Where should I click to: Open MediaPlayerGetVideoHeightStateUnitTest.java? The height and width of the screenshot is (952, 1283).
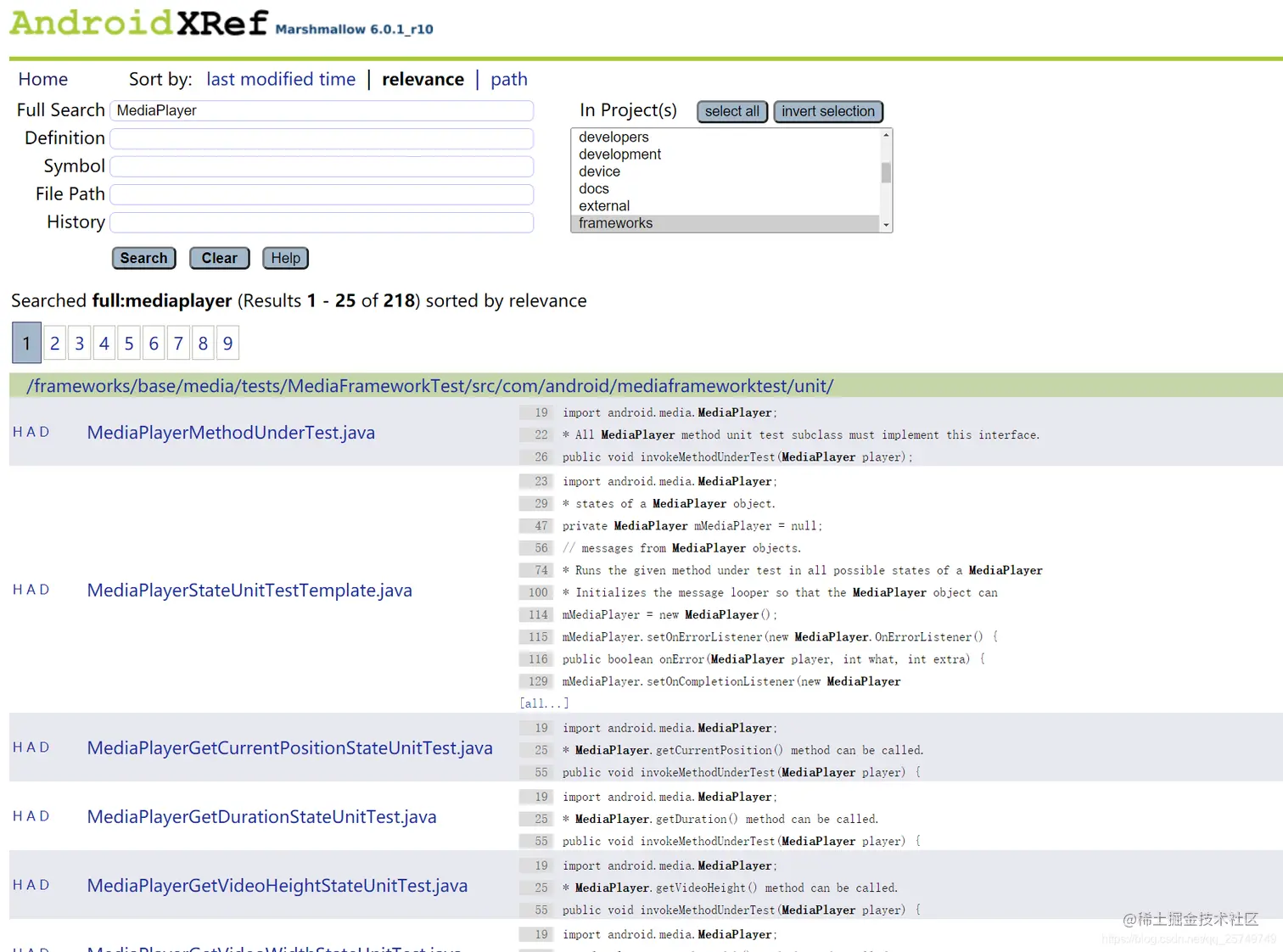(277, 886)
